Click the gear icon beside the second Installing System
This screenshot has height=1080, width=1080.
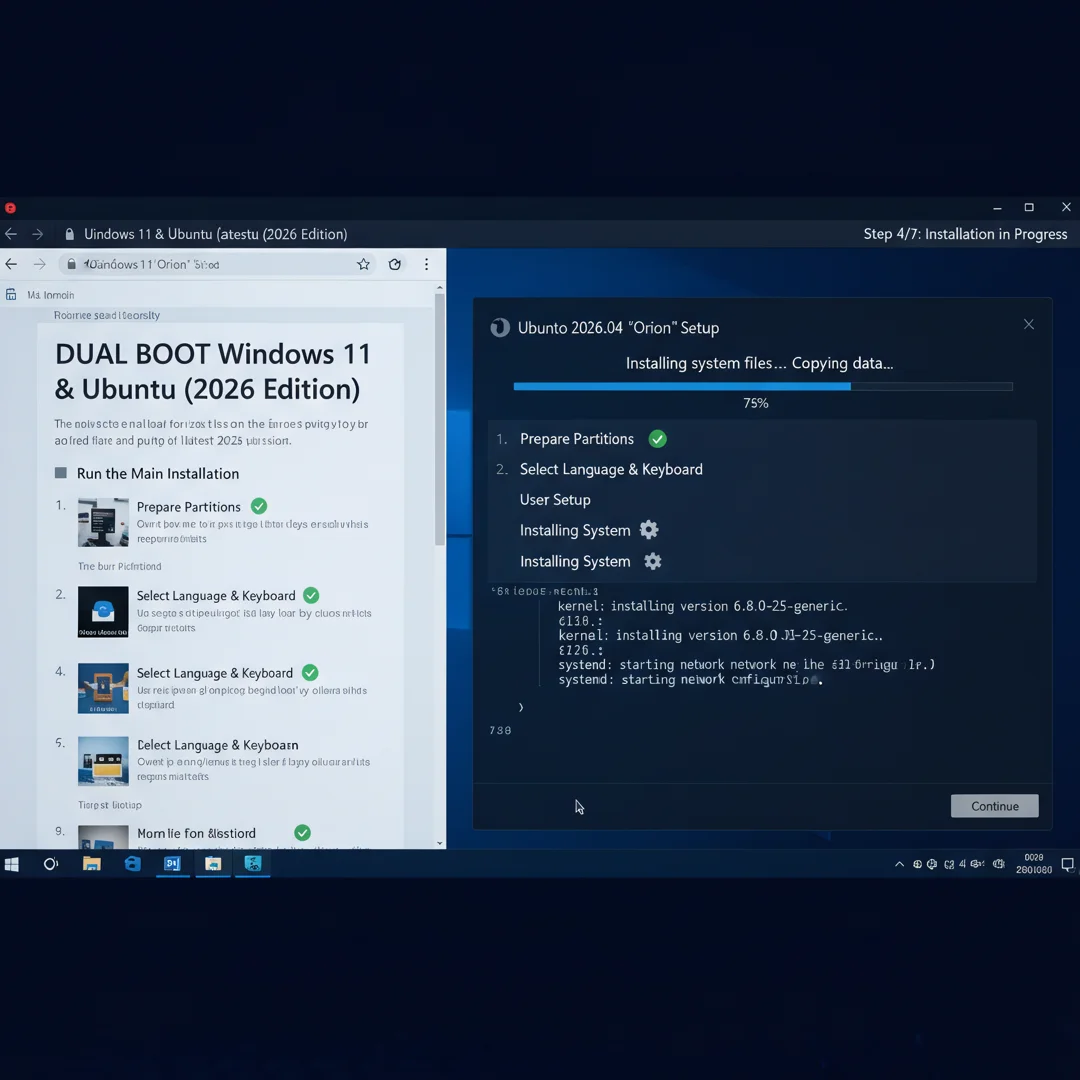[653, 561]
